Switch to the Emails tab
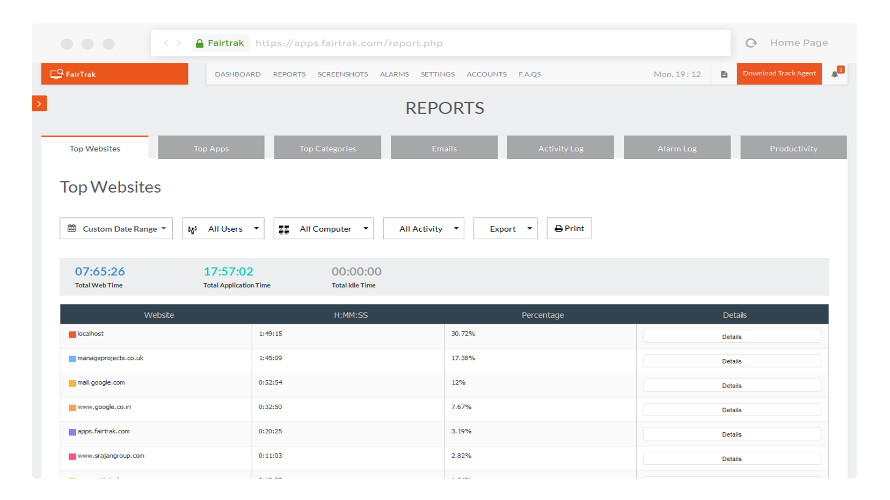 click(444, 148)
